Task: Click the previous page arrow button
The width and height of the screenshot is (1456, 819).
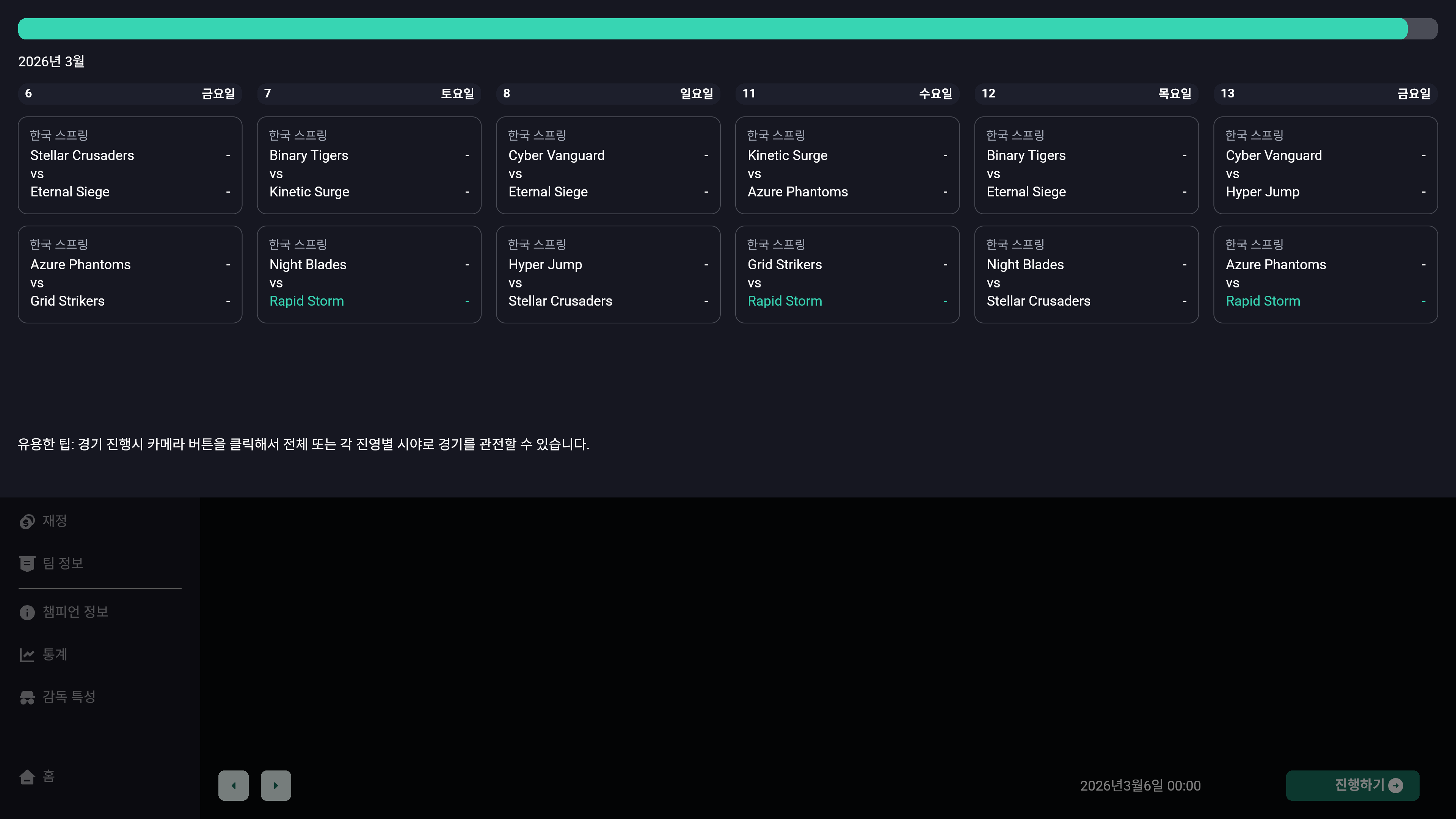Action: (234, 785)
